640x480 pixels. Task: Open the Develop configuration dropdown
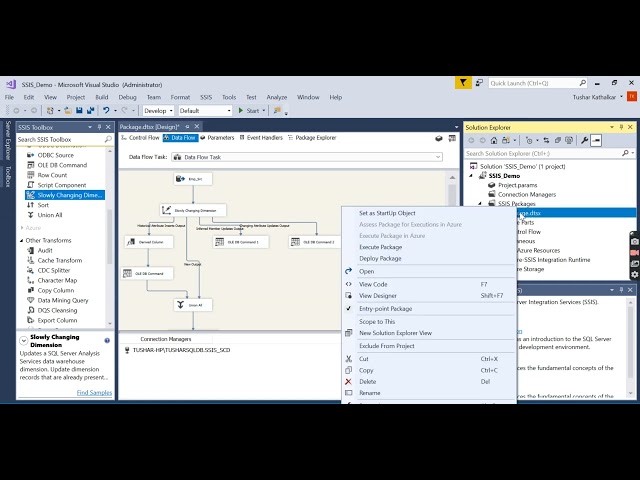(x=171, y=111)
